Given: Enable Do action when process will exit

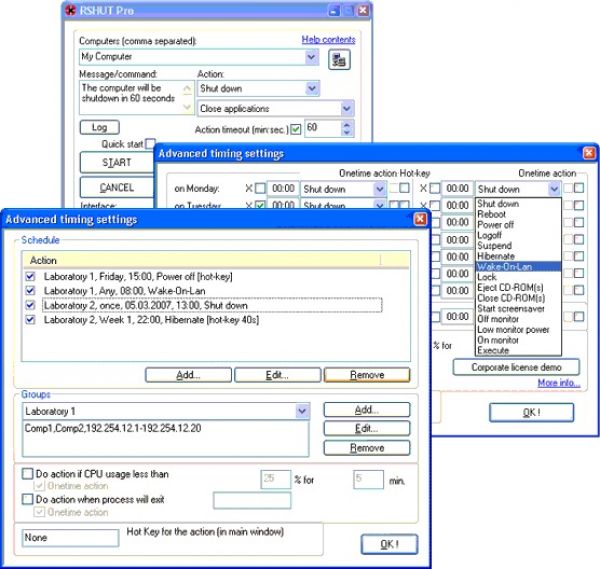Looking at the screenshot, I should (28, 499).
